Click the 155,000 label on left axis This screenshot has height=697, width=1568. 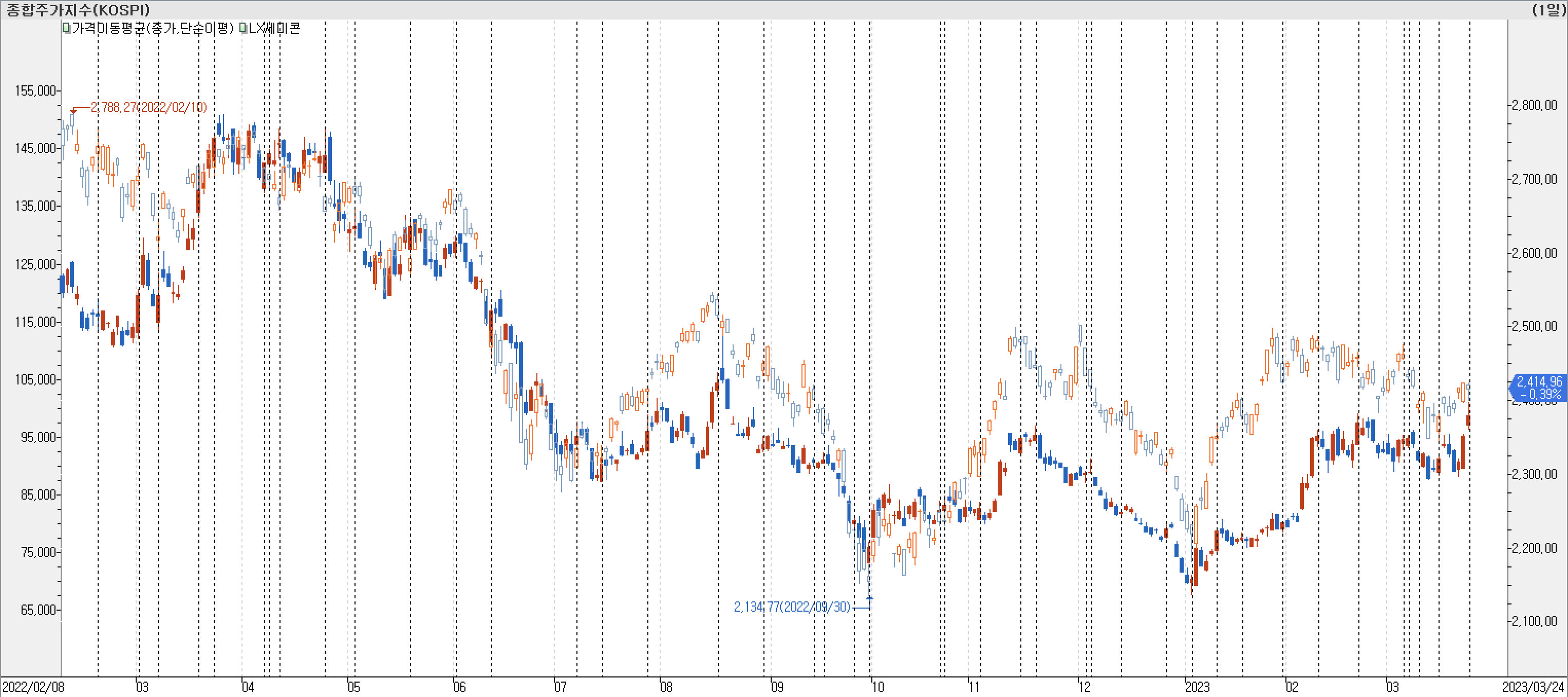tap(35, 90)
